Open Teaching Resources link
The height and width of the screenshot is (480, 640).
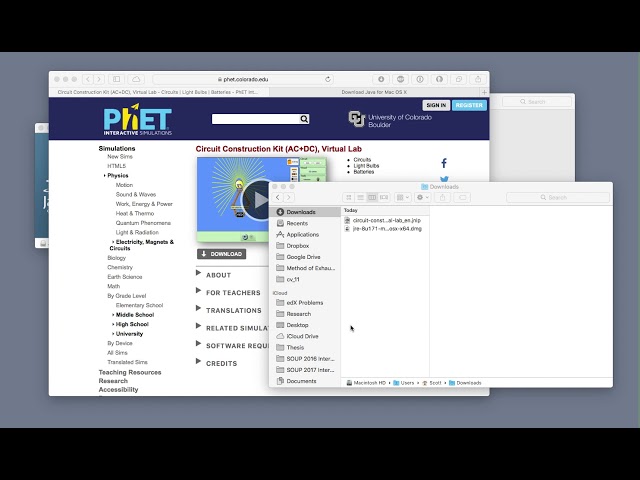point(130,372)
